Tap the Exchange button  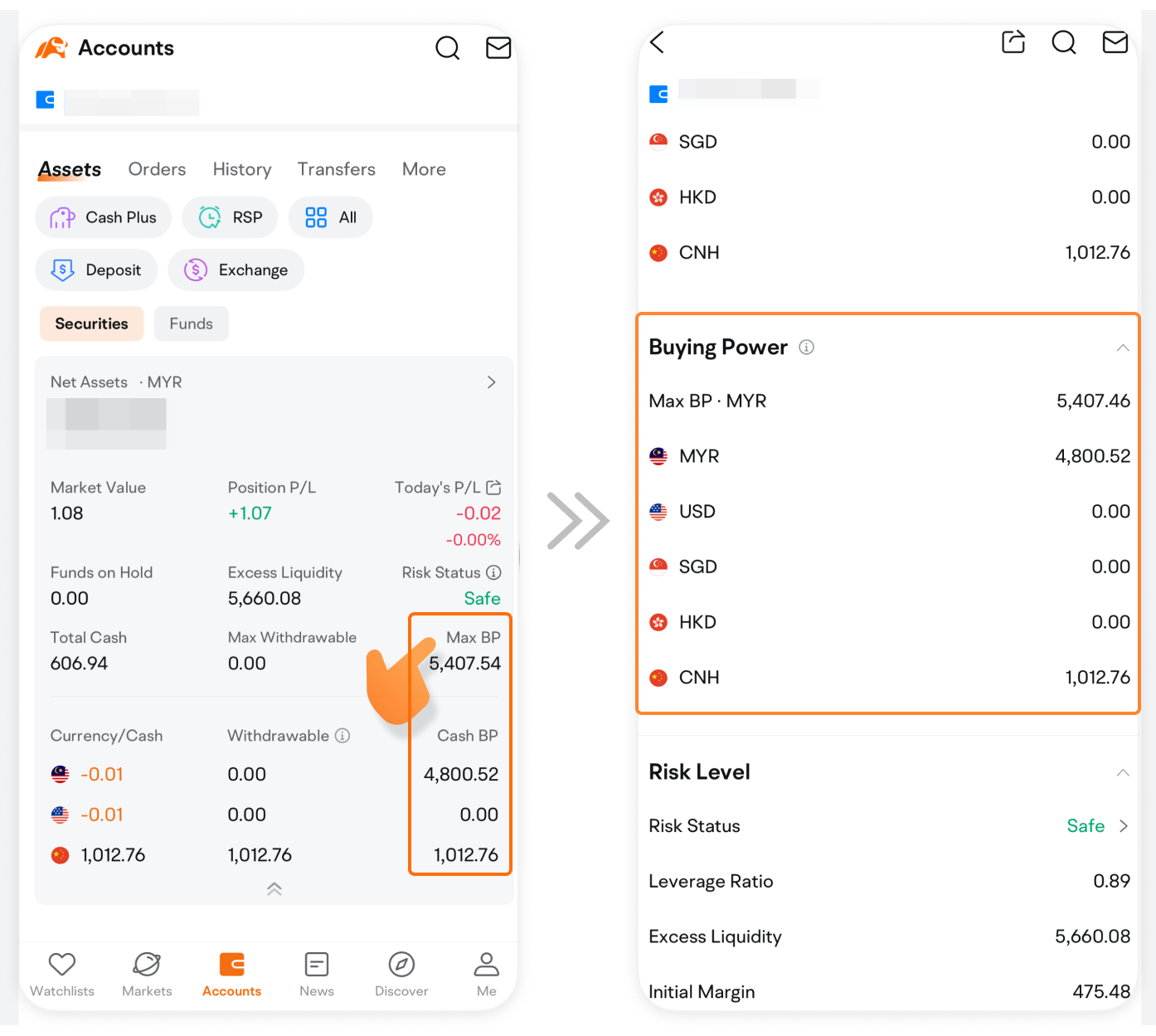pos(236,270)
